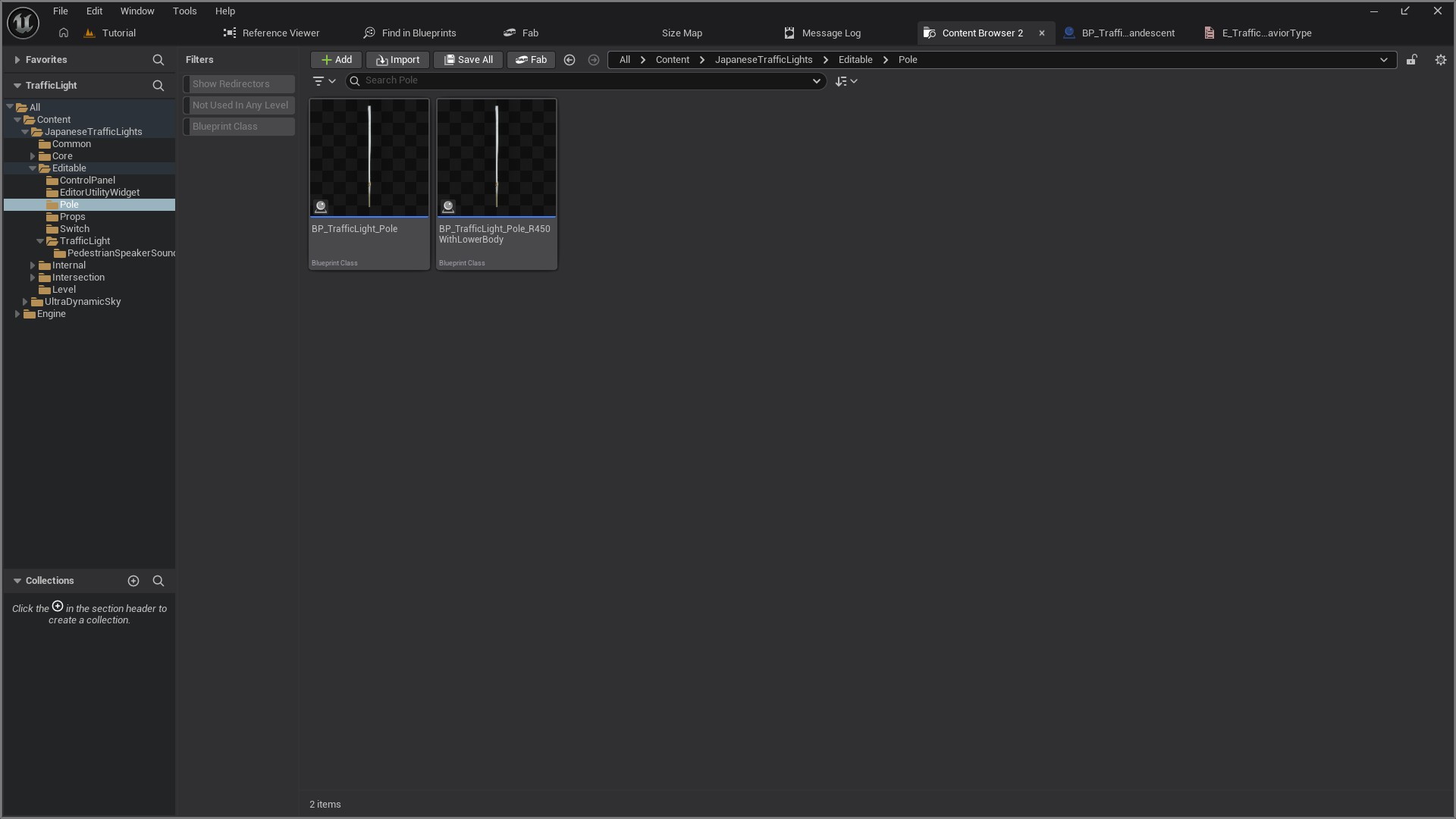
Task: Click home icon near Tutorial tab
Action: point(64,33)
